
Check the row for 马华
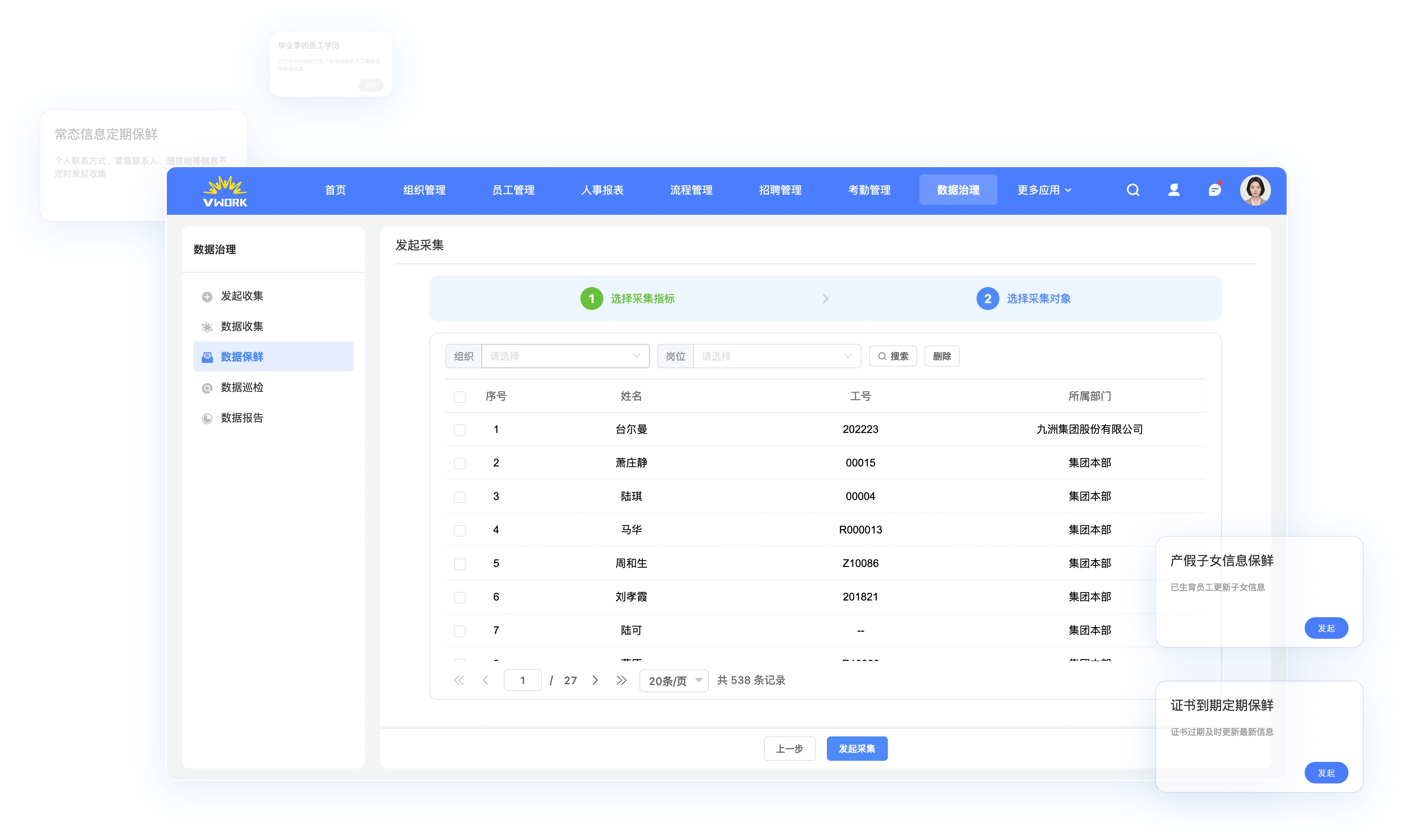click(x=460, y=531)
